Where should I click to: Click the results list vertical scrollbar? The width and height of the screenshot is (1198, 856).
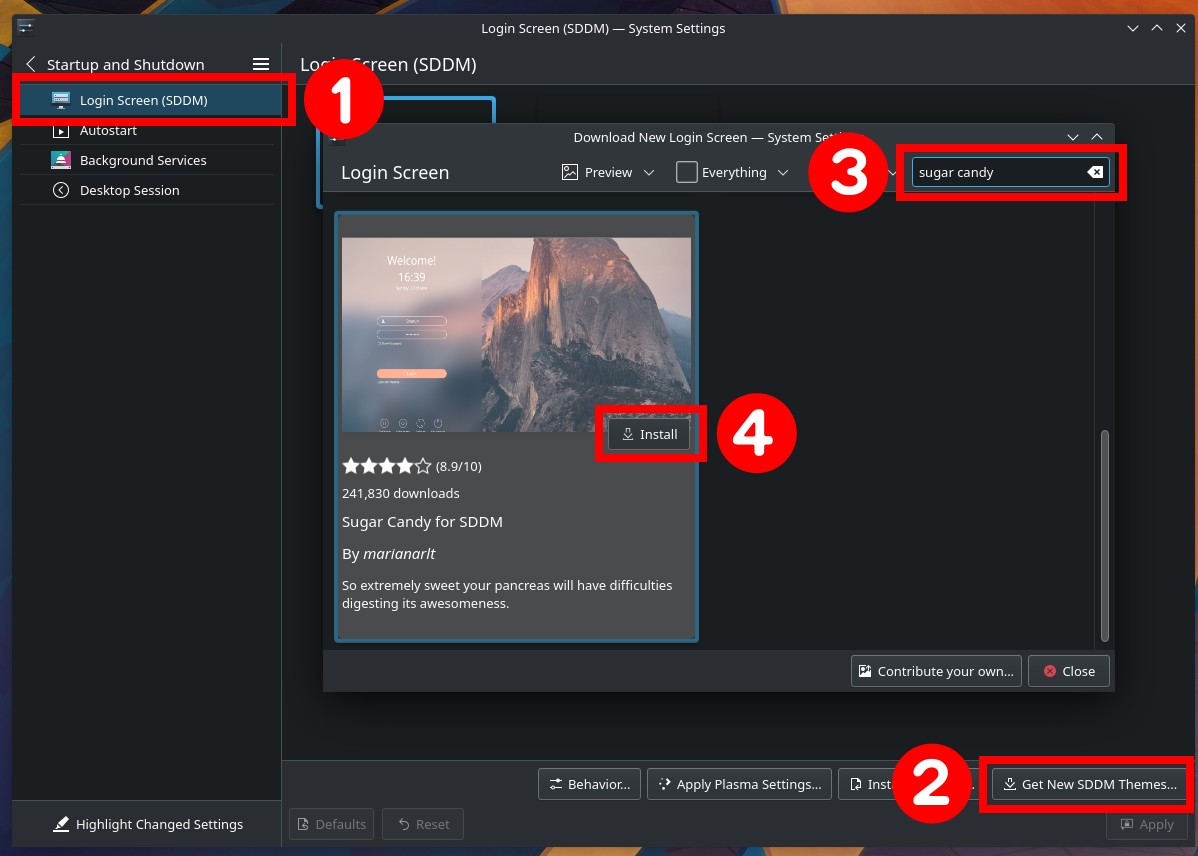tap(1104, 535)
